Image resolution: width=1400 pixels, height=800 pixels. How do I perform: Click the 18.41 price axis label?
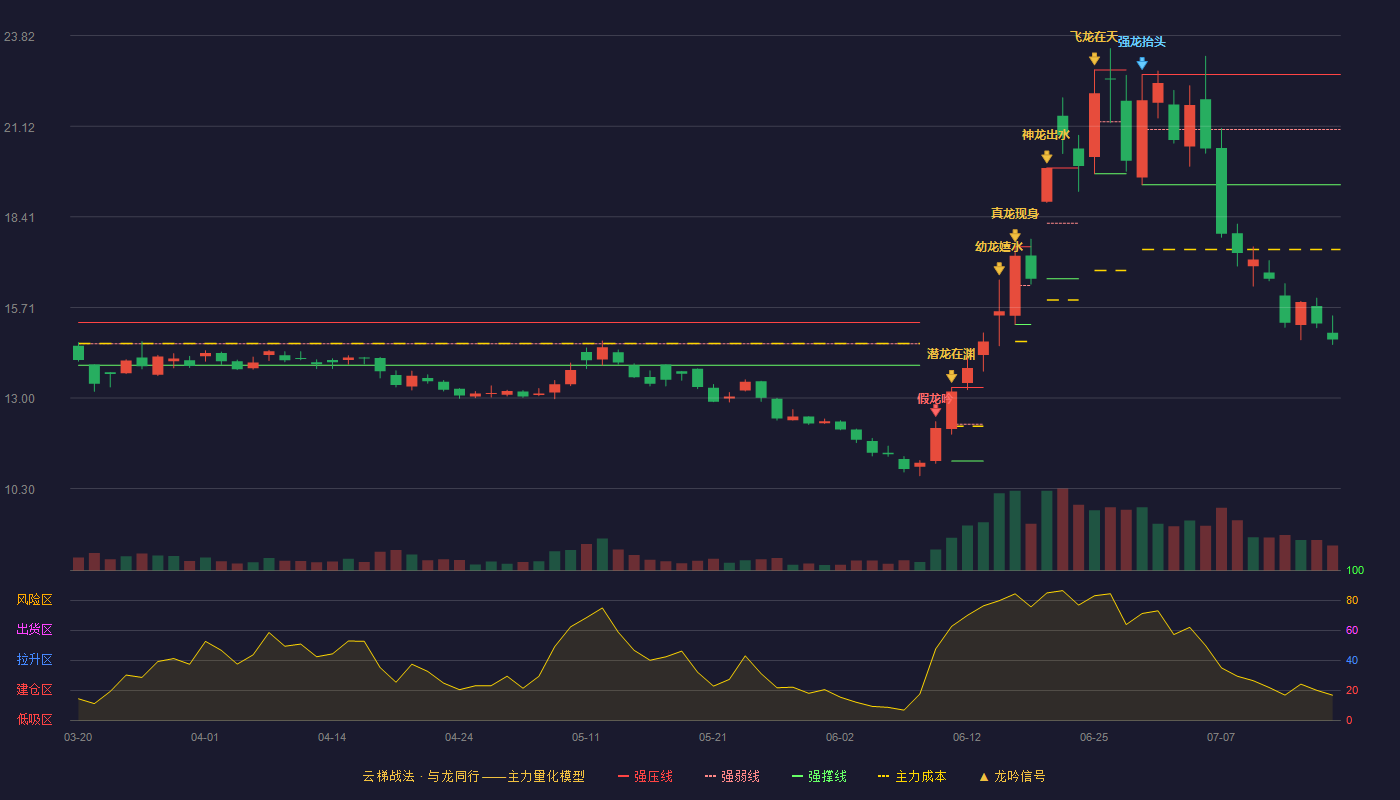[x=19, y=218]
